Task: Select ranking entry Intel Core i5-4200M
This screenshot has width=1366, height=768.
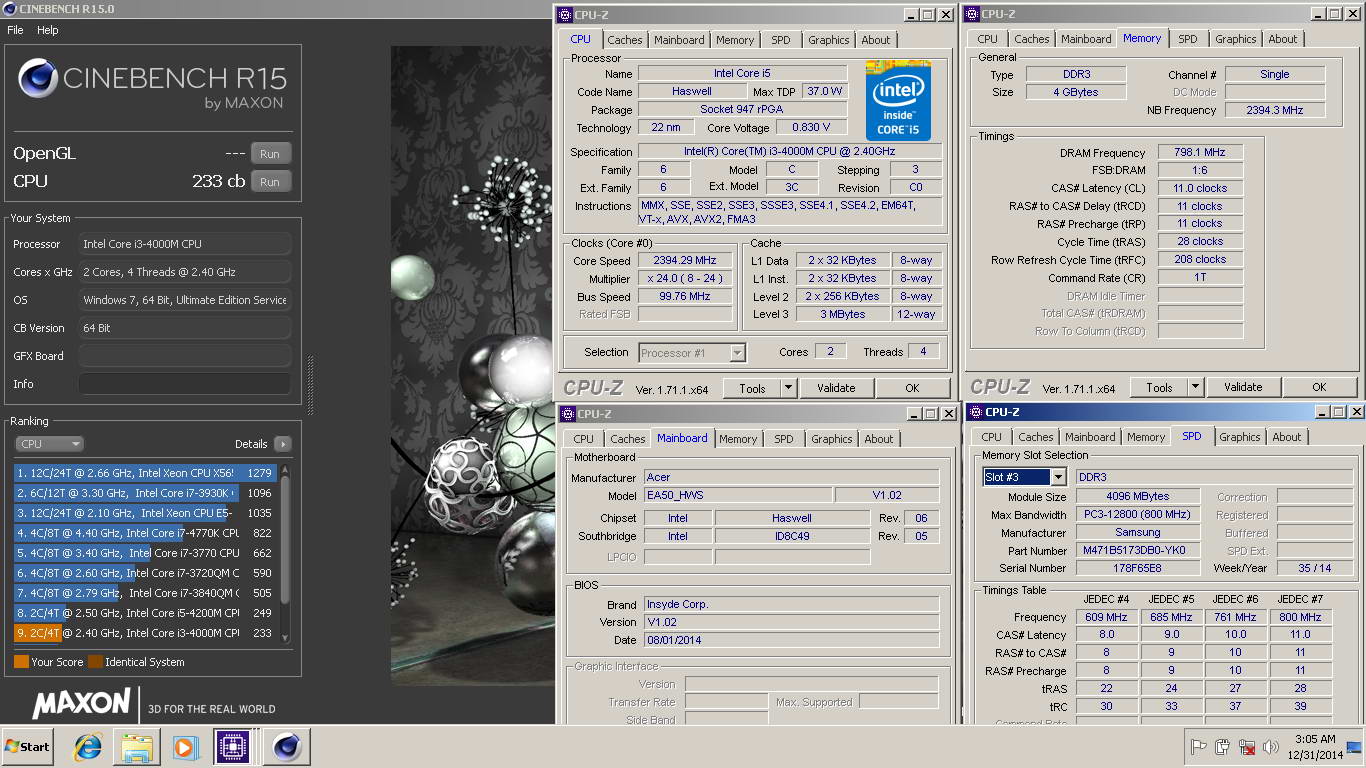Action: coord(146,613)
